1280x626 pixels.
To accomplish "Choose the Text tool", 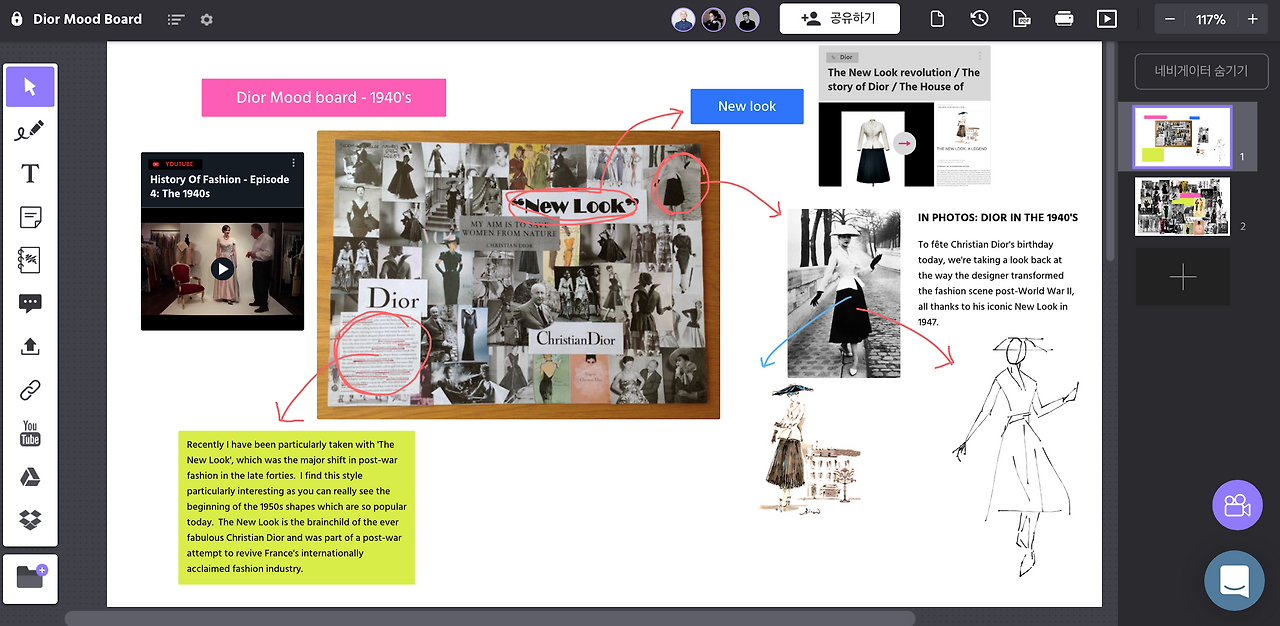I will pos(30,173).
